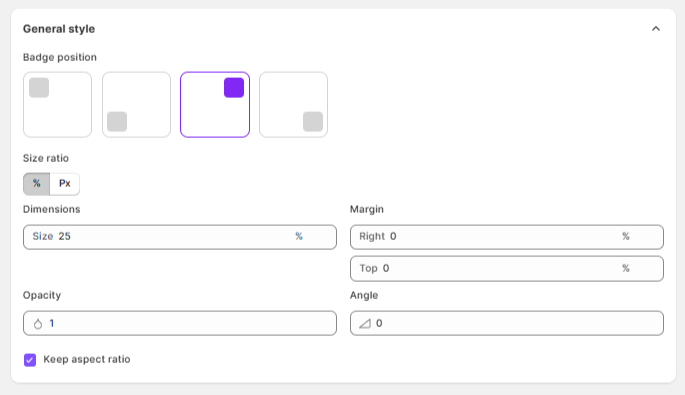Click the Right margin input field
685x395 pixels.
pyautogui.click(x=507, y=237)
